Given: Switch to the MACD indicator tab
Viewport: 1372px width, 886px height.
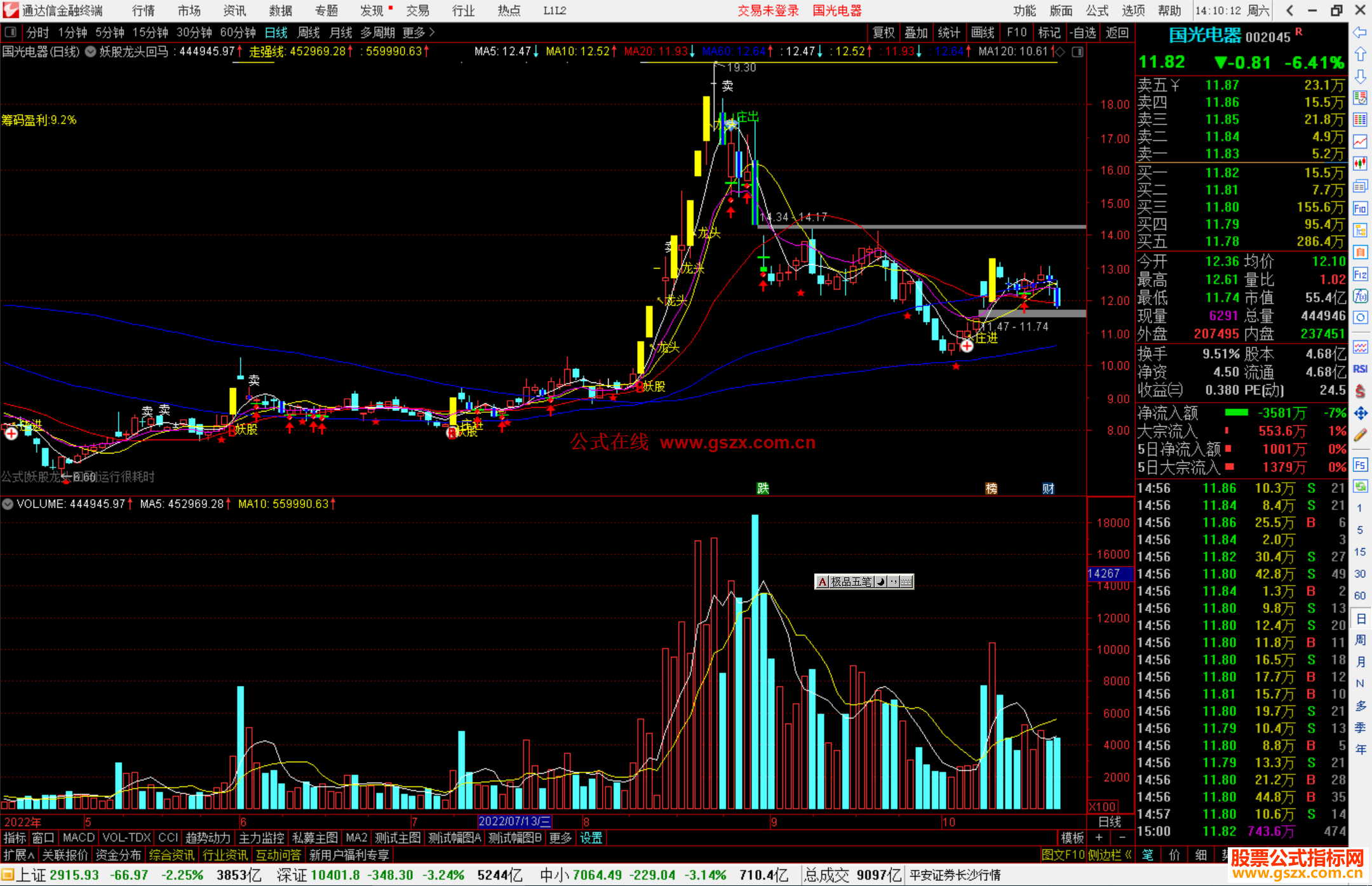Looking at the screenshot, I should [x=78, y=838].
